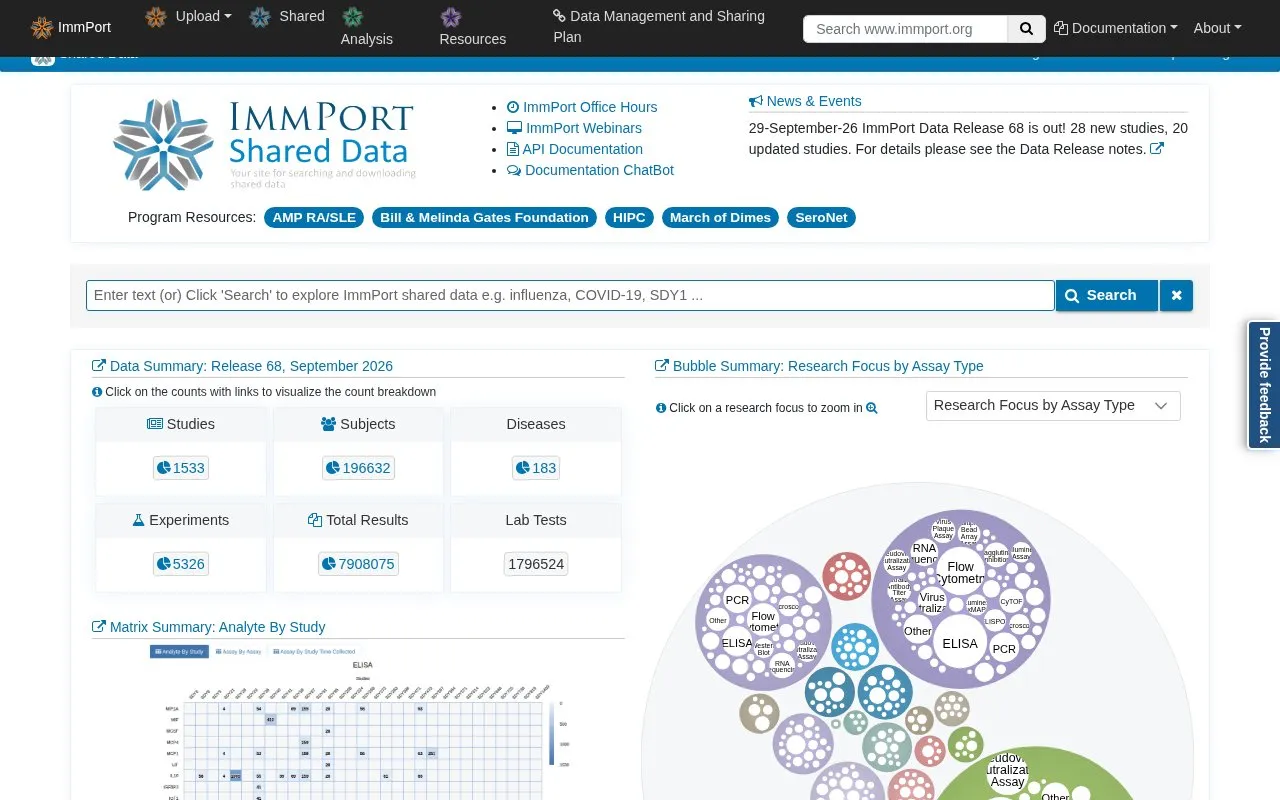Open the Research Focus by Assay Type selector
1280x800 pixels.
tap(1053, 406)
